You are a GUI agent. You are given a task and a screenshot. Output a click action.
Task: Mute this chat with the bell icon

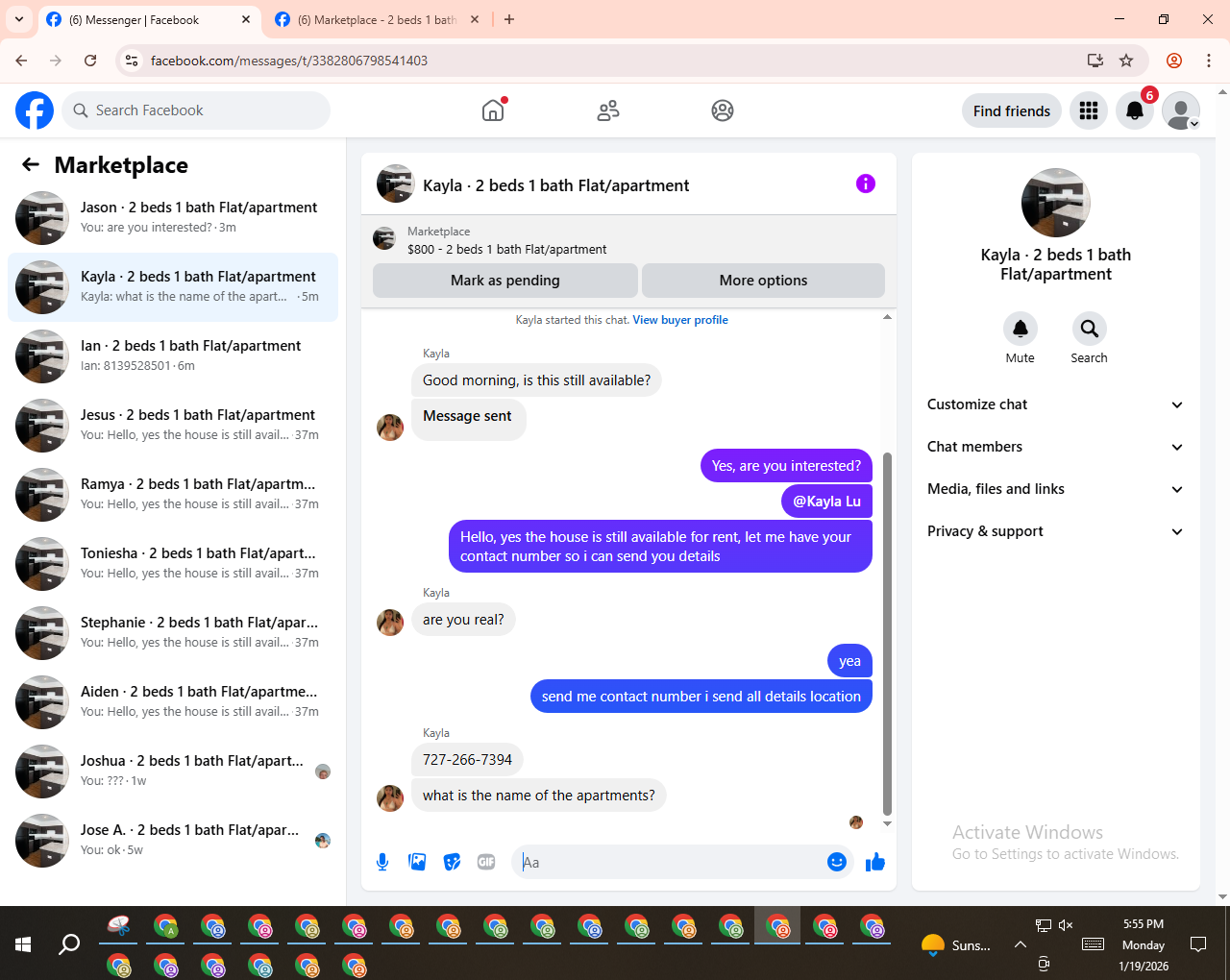coord(1021,329)
